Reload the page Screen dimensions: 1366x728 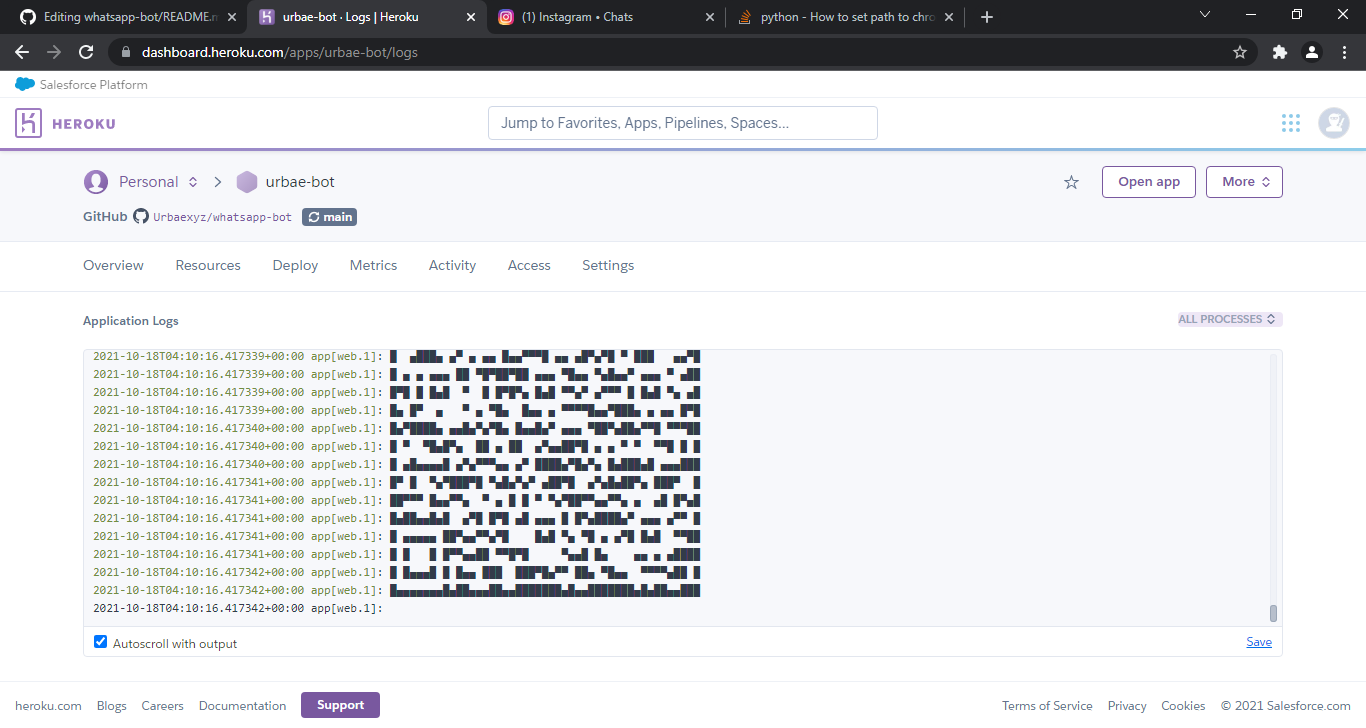coord(86,52)
